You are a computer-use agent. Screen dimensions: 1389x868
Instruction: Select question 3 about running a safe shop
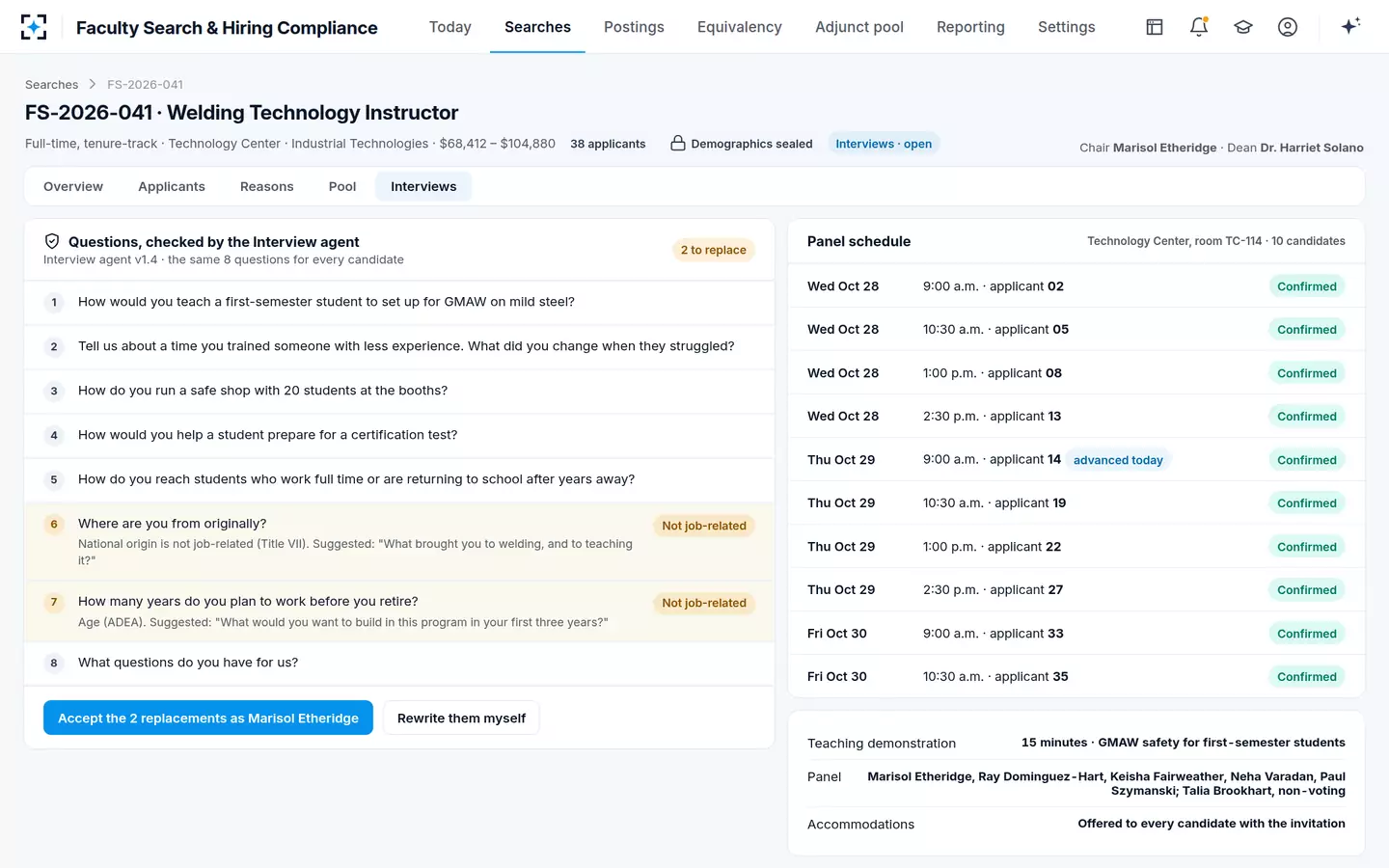tap(399, 391)
